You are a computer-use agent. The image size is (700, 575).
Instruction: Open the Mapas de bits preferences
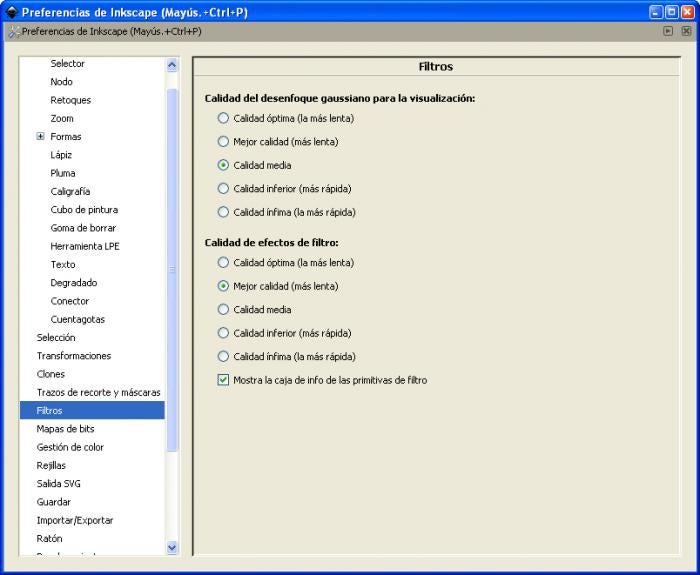tap(66, 429)
